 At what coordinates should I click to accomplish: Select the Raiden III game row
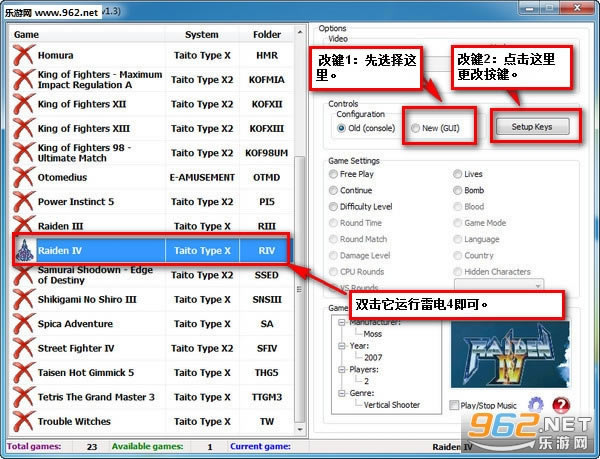coord(150,226)
